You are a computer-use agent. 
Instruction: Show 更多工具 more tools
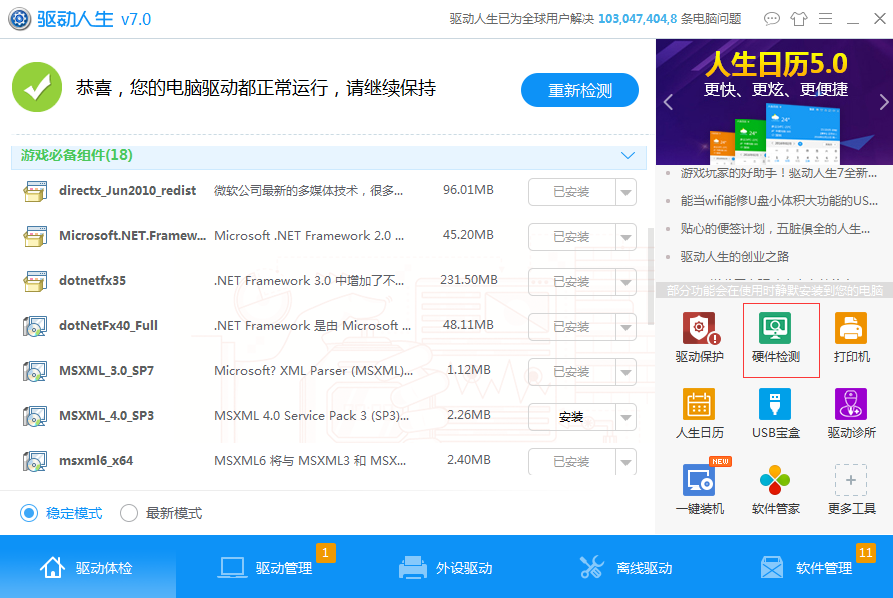(851, 490)
